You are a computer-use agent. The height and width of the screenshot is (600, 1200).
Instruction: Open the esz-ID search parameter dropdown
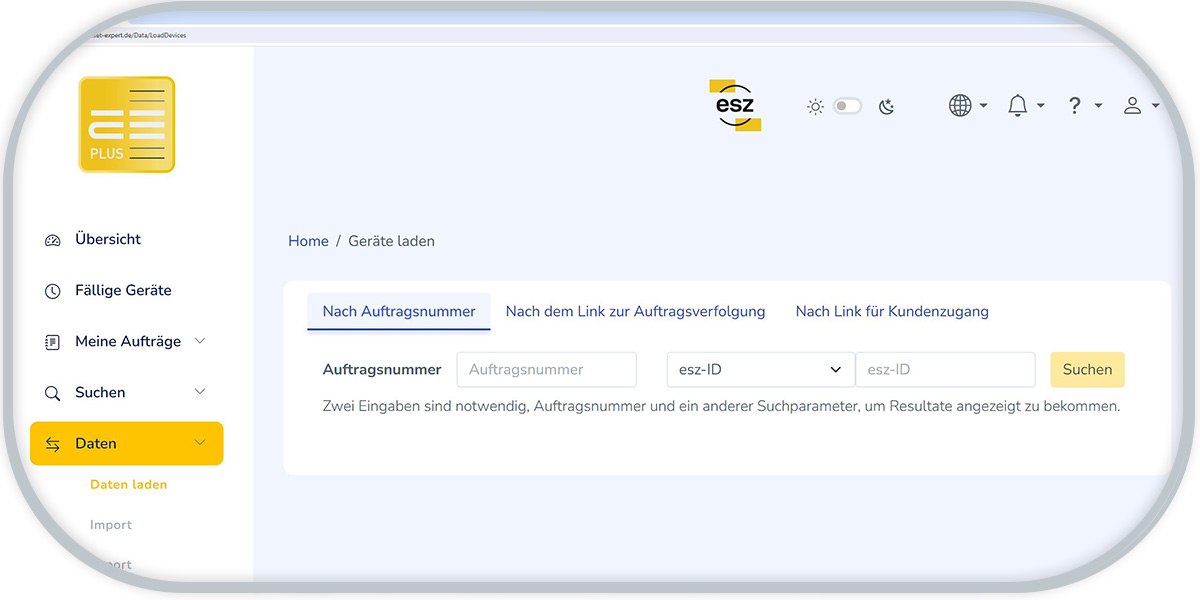tap(760, 369)
